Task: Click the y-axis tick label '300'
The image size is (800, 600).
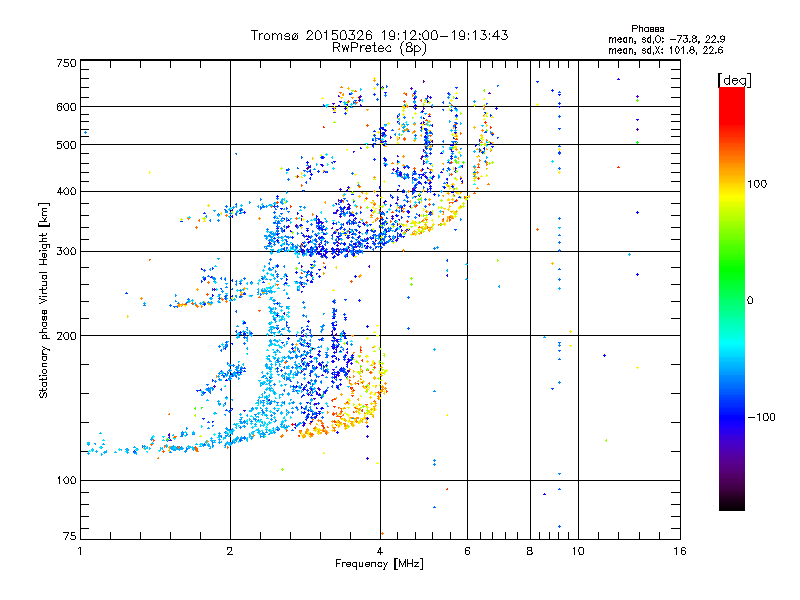Action: pos(67,252)
